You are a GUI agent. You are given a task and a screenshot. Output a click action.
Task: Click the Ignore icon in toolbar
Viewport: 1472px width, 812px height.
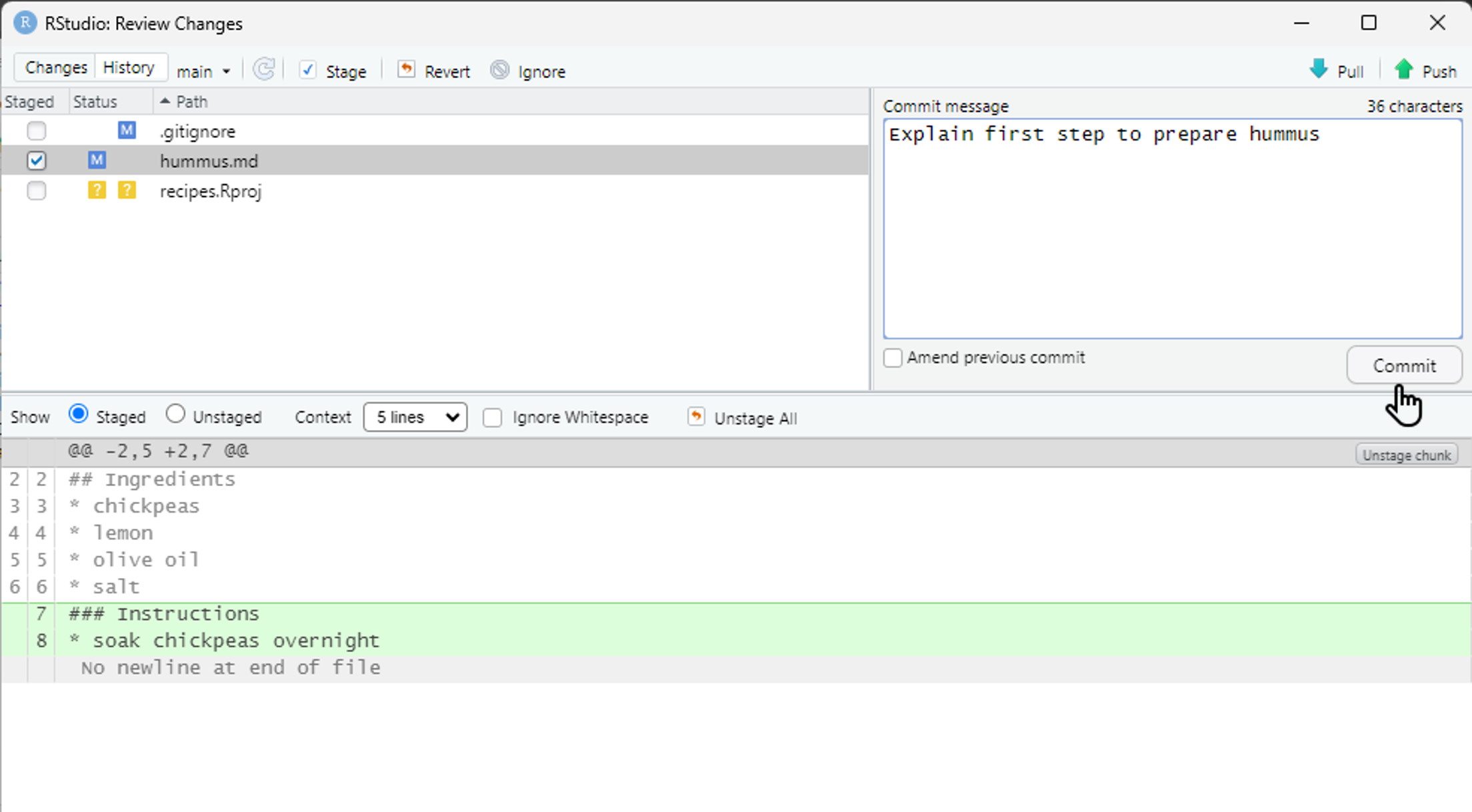click(x=499, y=70)
